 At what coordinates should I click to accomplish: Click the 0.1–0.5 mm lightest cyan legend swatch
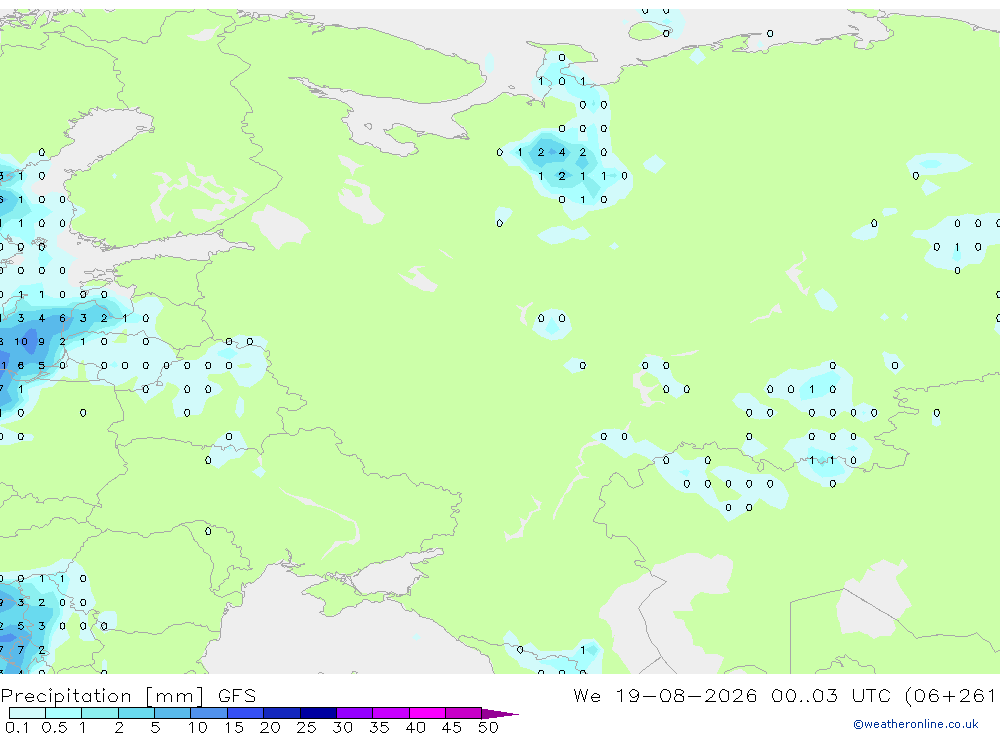27,713
